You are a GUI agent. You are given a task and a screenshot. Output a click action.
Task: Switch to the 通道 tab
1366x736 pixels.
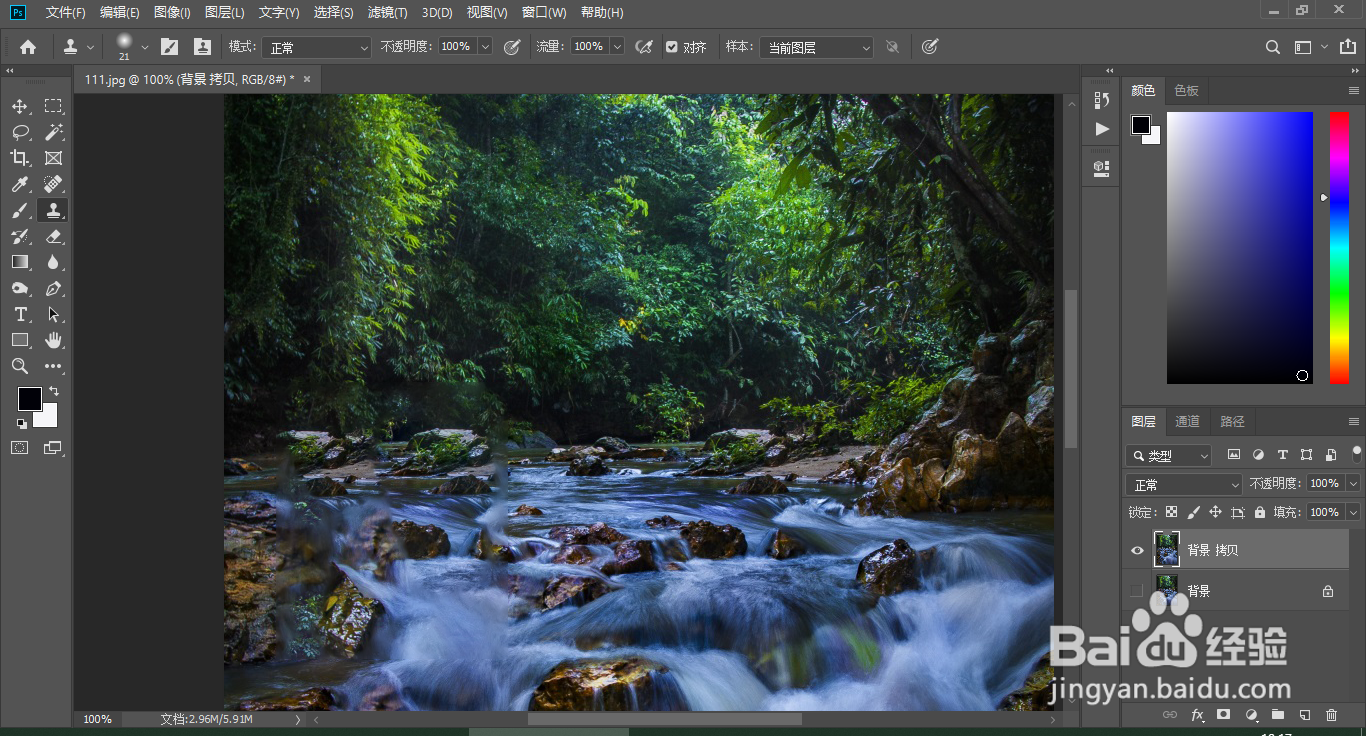pos(1187,422)
